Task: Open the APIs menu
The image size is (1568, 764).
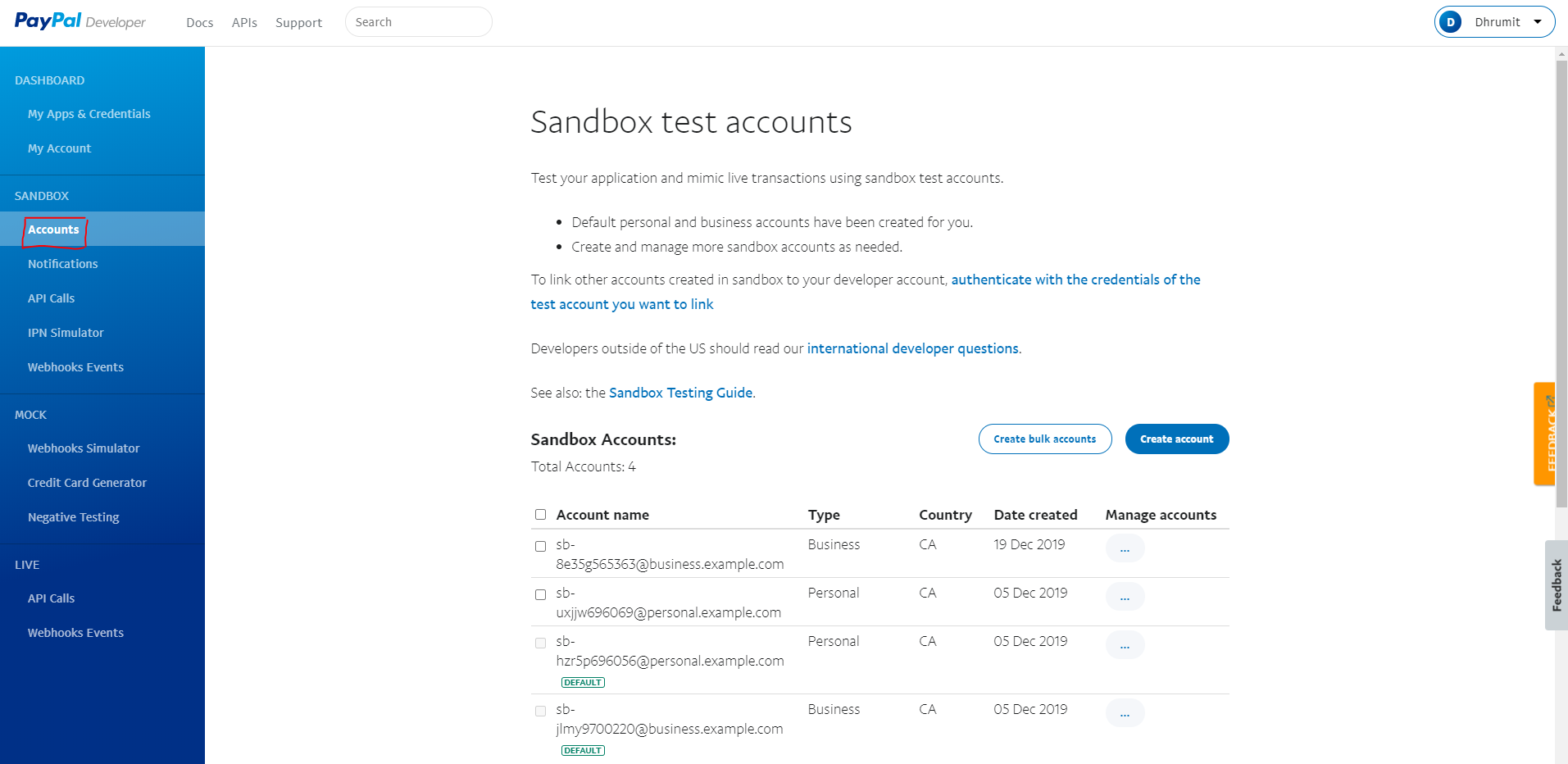Action: tap(244, 23)
